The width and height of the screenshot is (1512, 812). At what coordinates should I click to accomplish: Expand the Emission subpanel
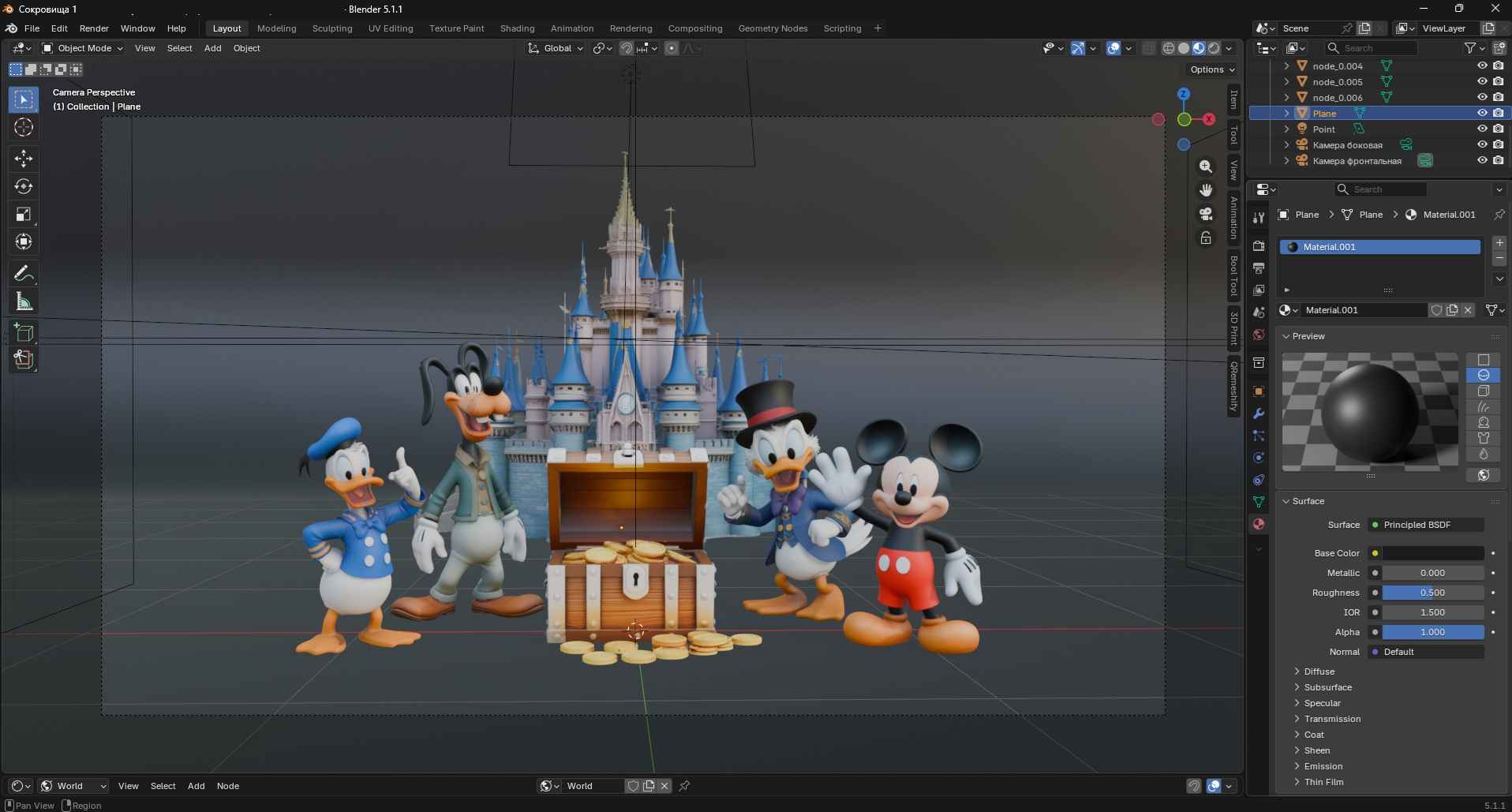pyautogui.click(x=1323, y=766)
